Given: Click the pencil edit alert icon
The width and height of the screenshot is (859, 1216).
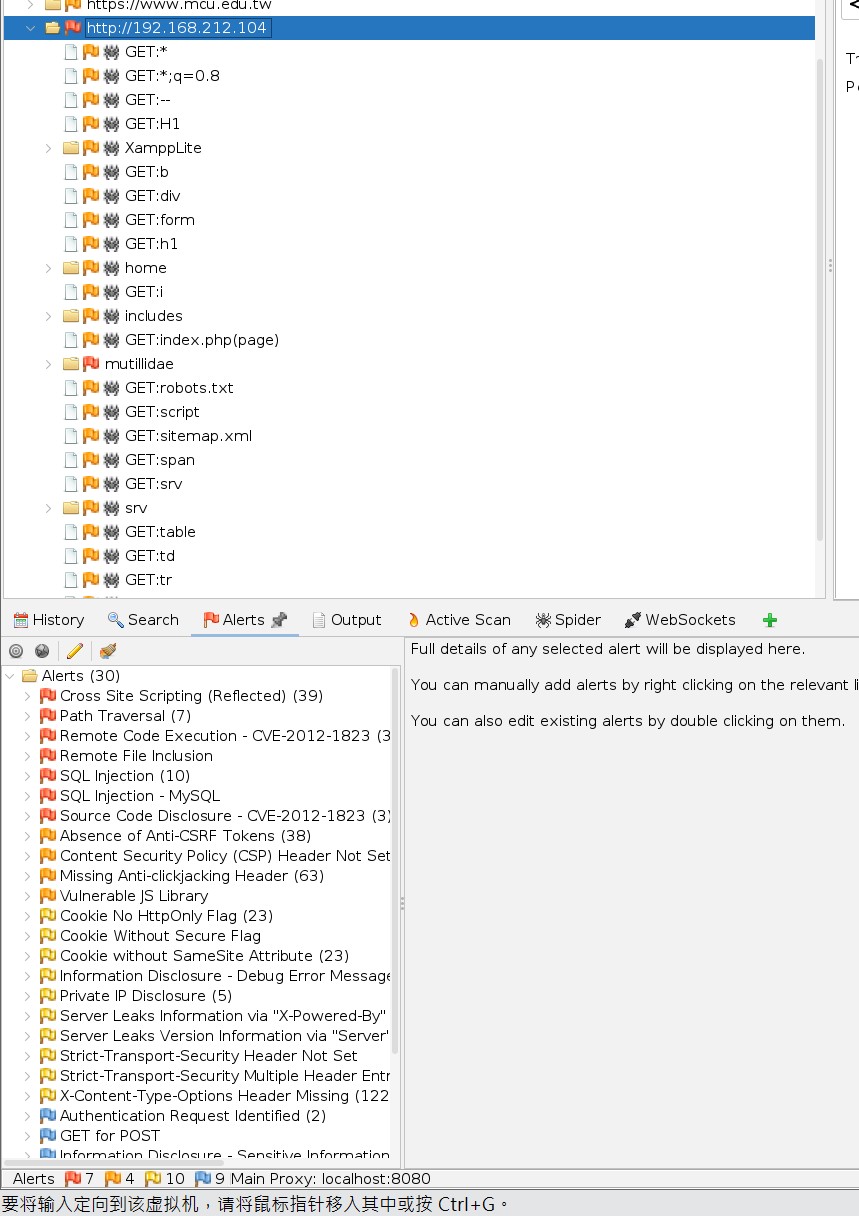Looking at the screenshot, I should pyautogui.click(x=75, y=651).
